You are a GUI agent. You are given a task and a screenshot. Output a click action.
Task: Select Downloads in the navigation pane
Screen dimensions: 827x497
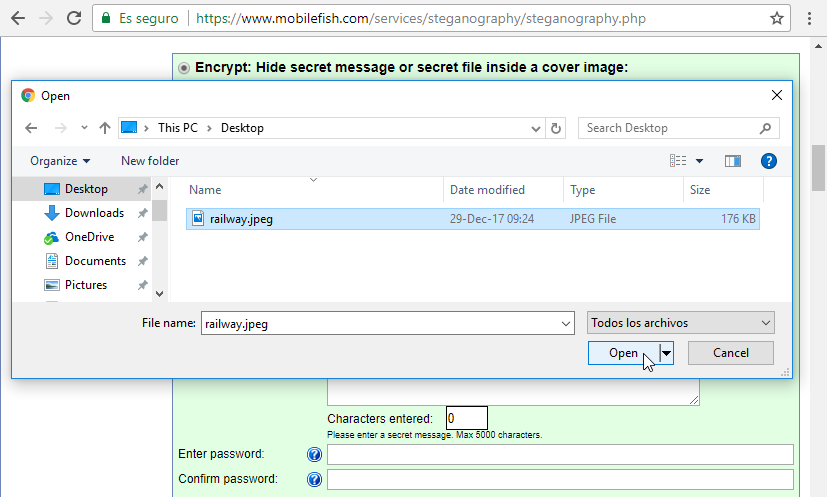tap(94, 213)
